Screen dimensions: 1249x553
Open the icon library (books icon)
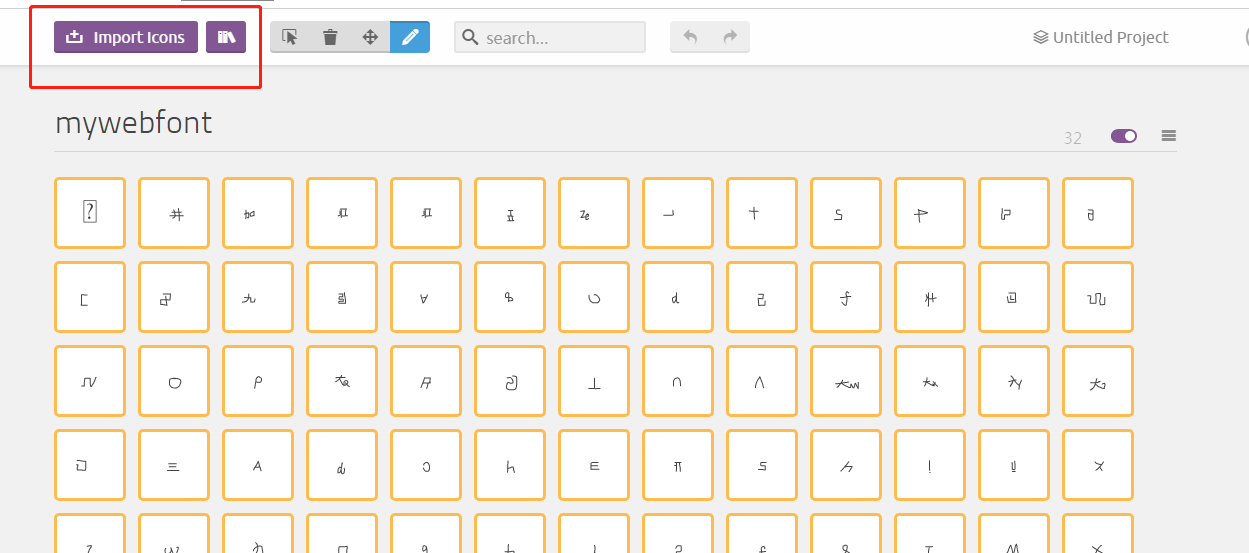(226, 37)
